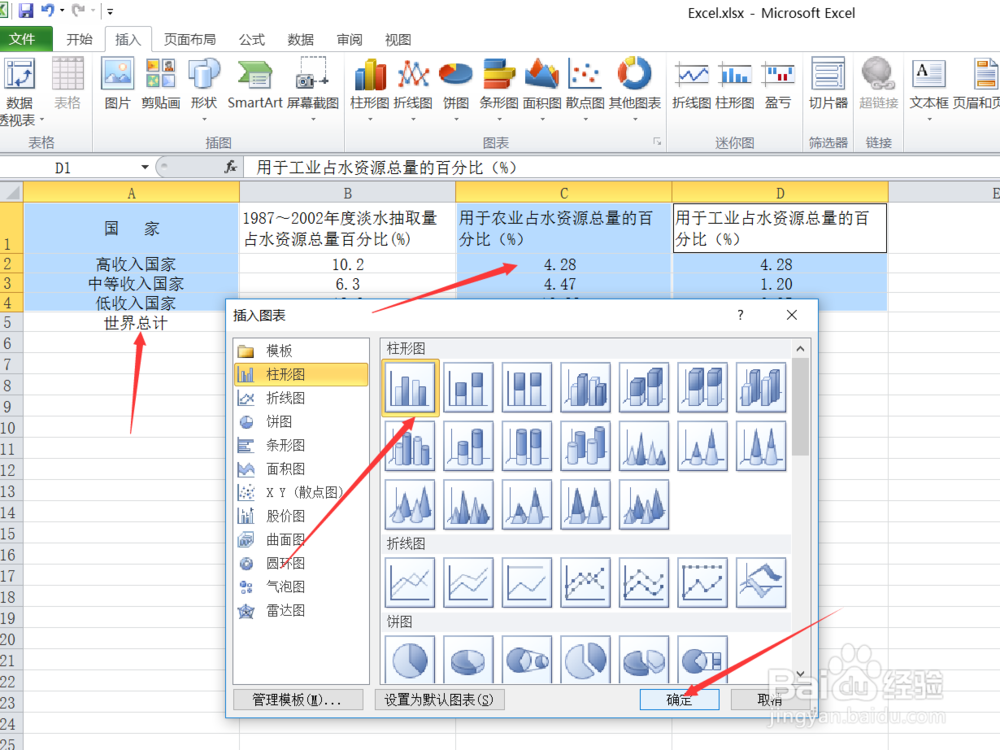
Task: Select 气泡图 category in dialog list
Action: point(301,587)
